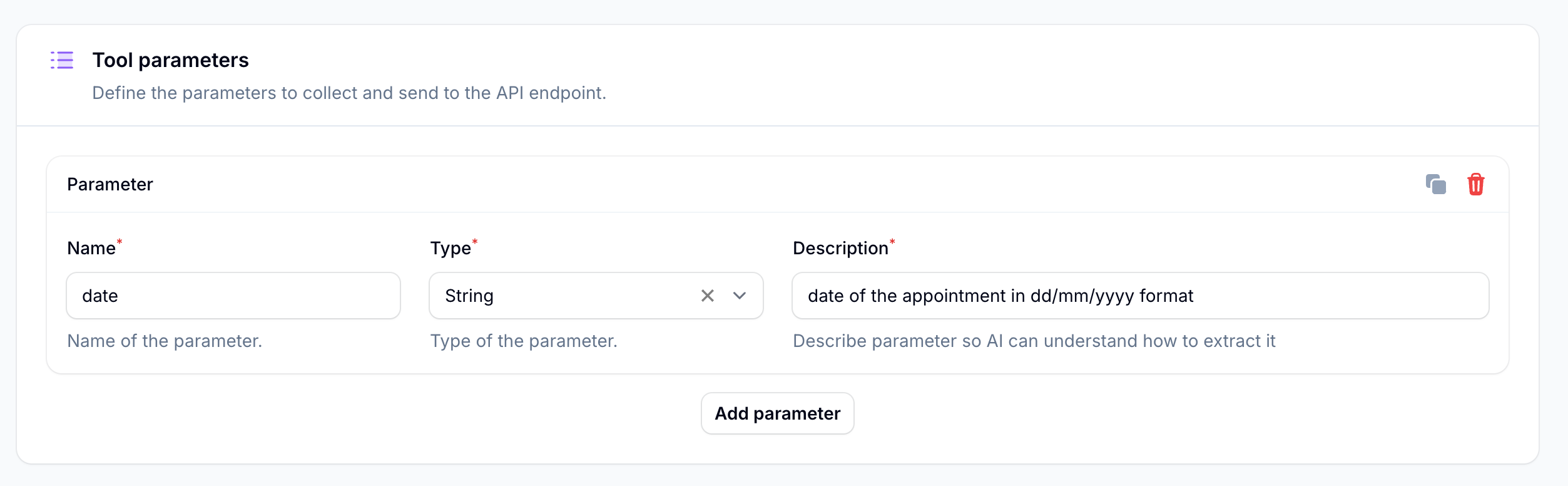Screen dimensions: 1568x486
Task: Select the String value in the Type field
Action: tap(469, 295)
